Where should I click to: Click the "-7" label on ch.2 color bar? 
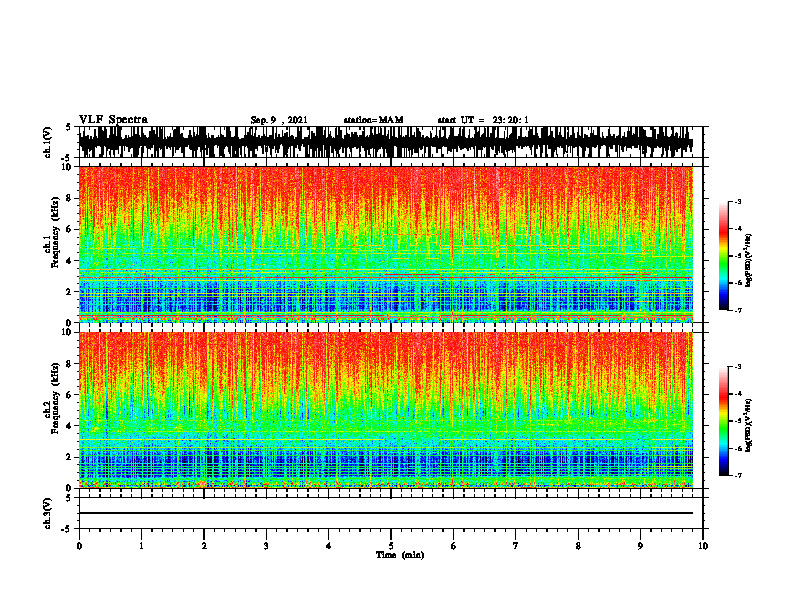coord(738,475)
